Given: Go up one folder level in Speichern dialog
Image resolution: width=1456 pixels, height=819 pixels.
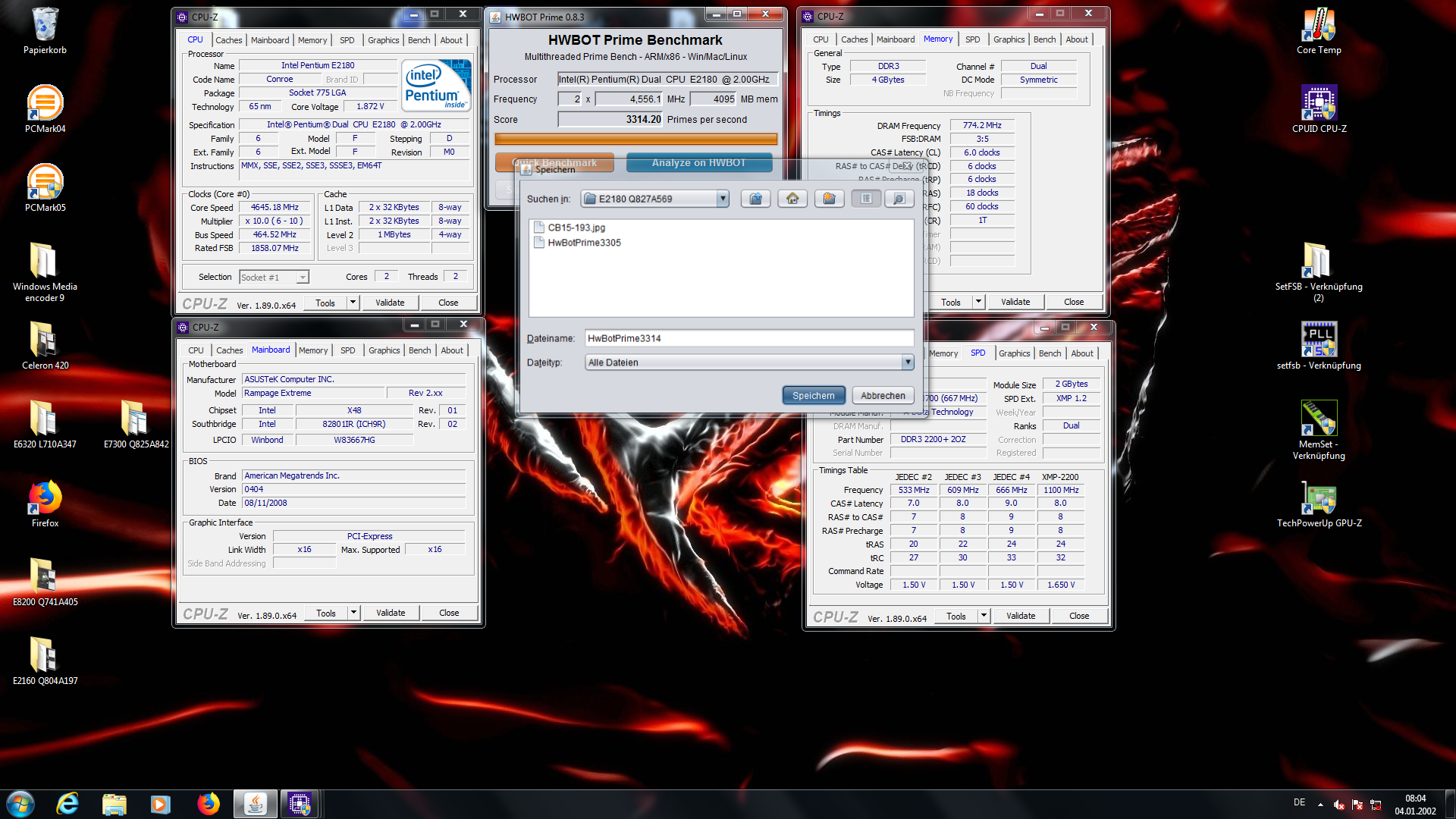Looking at the screenshot, I should coord(755,199).
